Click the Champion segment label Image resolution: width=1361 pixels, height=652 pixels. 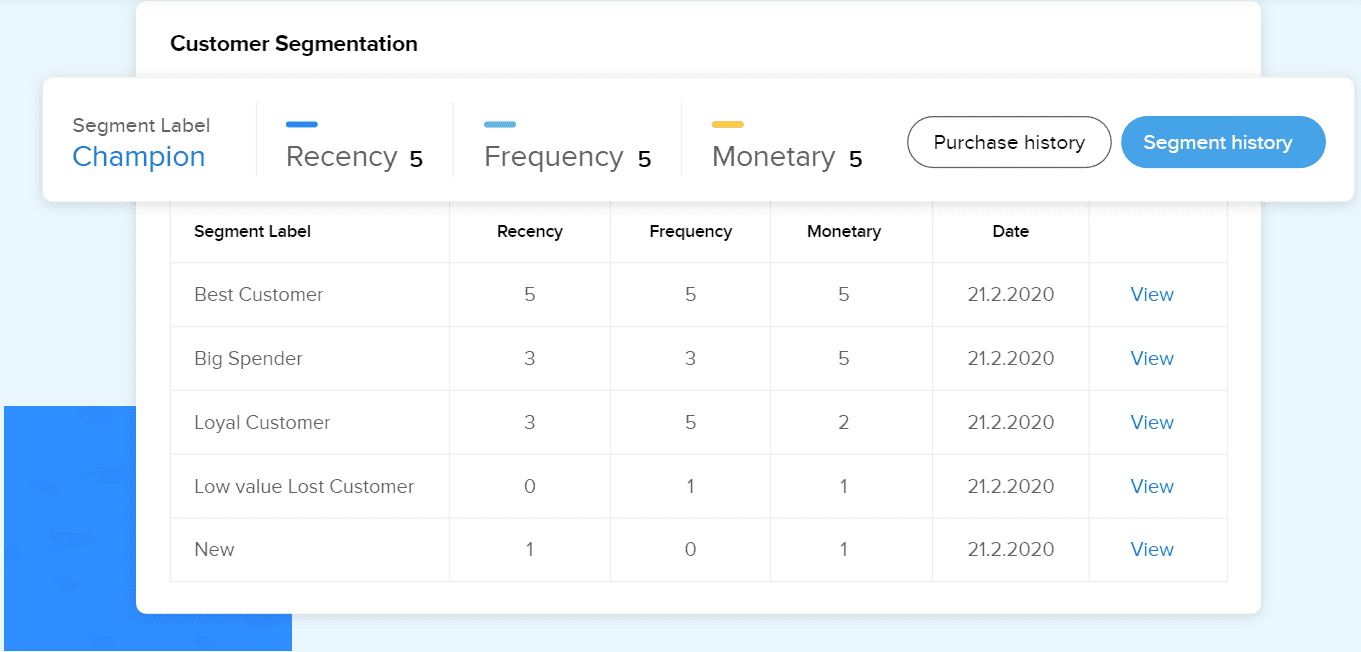(139, 157)
